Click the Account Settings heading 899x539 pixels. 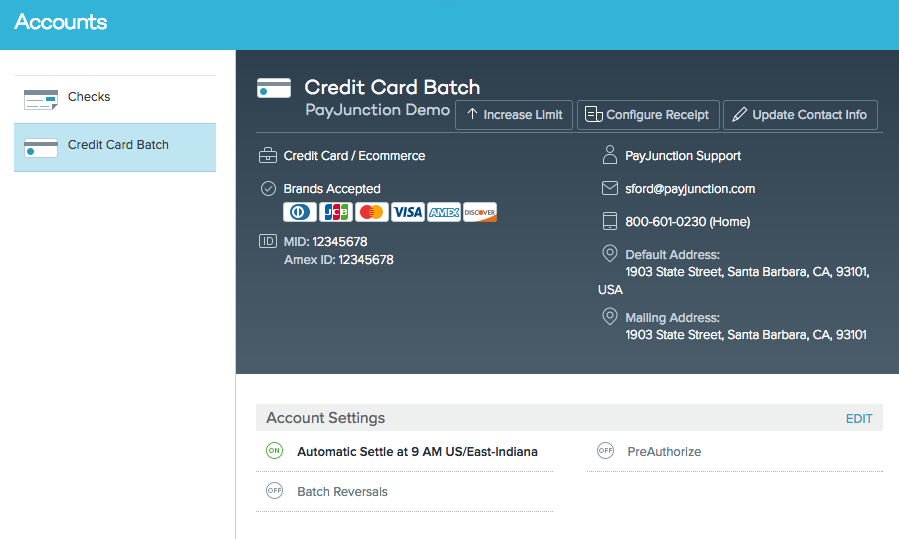(x=326, y=418)
